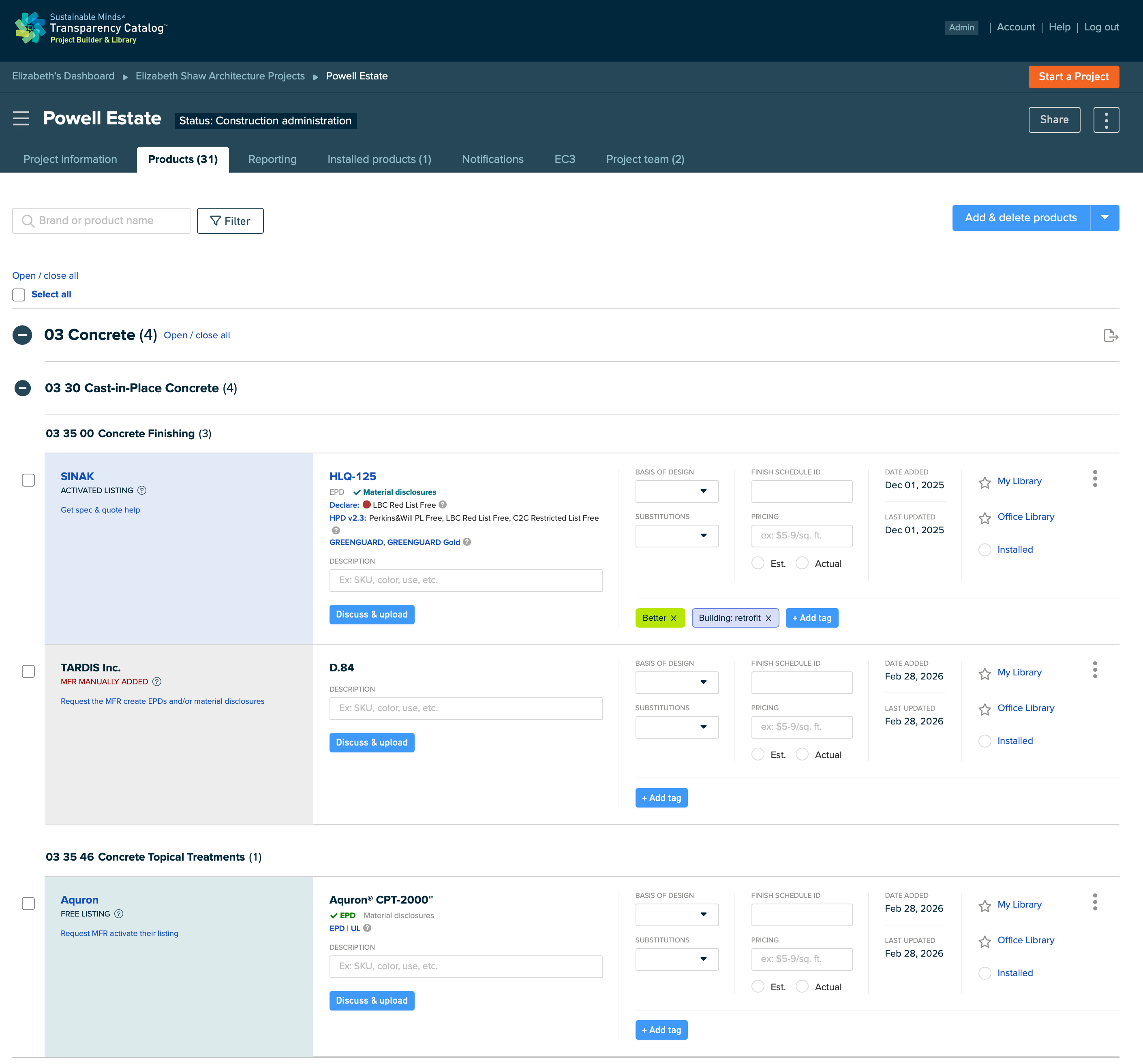This screenshot has height=1064, width=1143.
Task: Click help icon next to FREE LISTING
Action: coord(119,913)
